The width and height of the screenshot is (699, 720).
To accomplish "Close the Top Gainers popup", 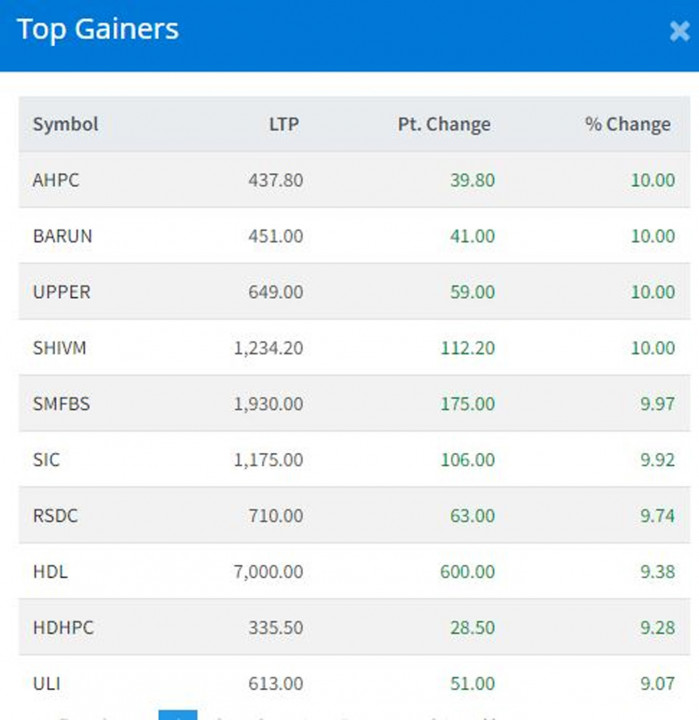I will [x=679, y=32].
